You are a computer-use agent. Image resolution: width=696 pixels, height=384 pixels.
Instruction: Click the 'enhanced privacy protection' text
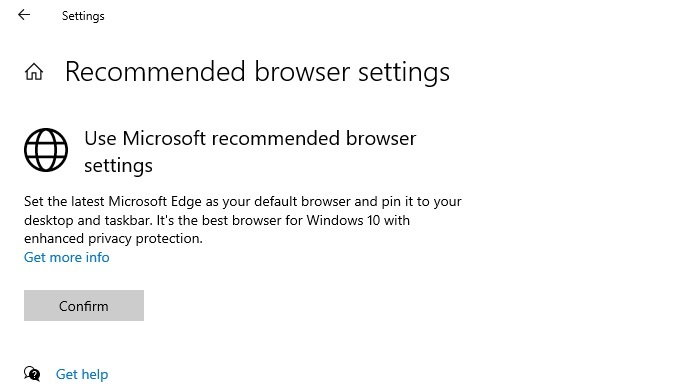point(113,239)
